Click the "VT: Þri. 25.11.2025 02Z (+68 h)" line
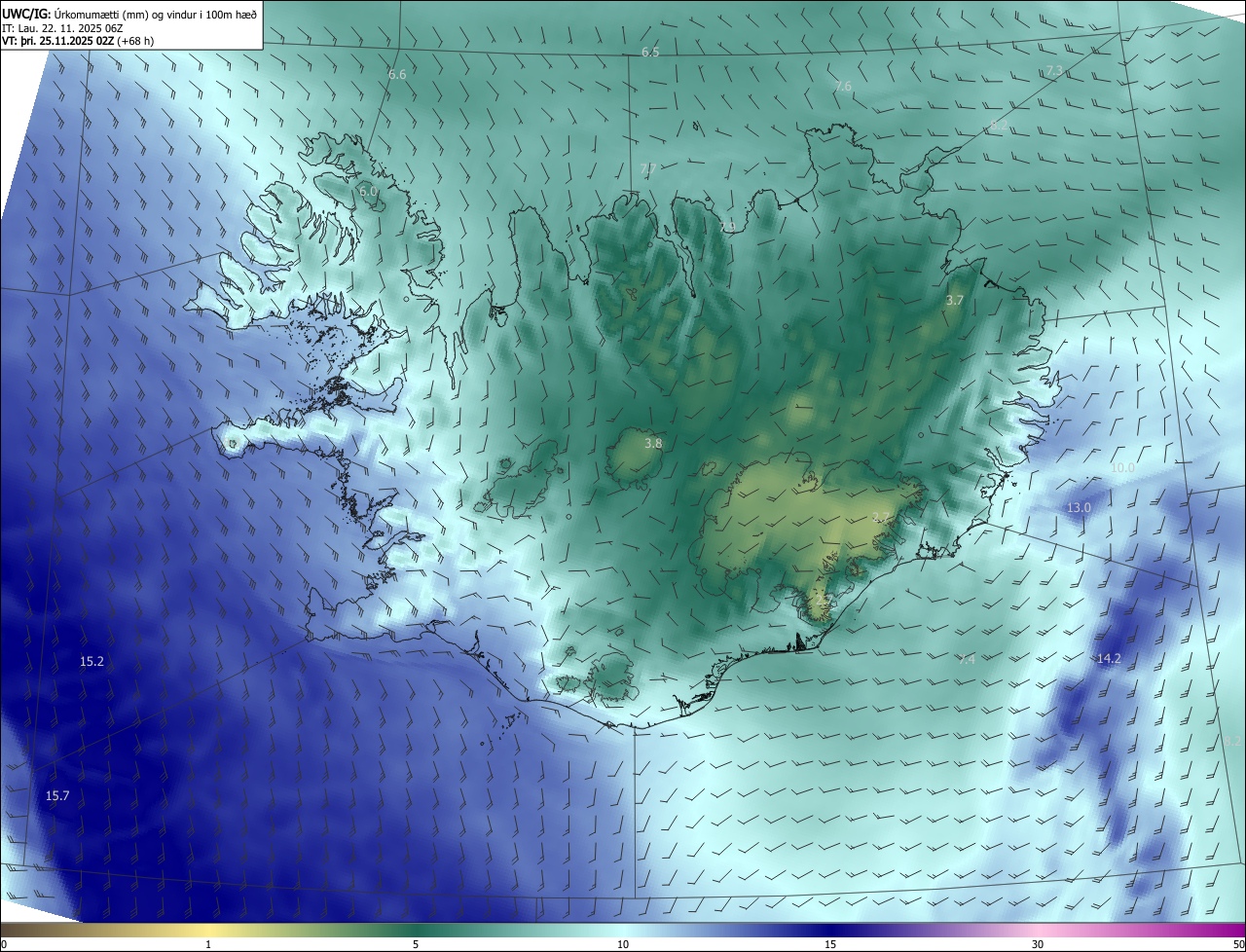Viewport: 1246px width, 952px height. click(x=79, y=41)
